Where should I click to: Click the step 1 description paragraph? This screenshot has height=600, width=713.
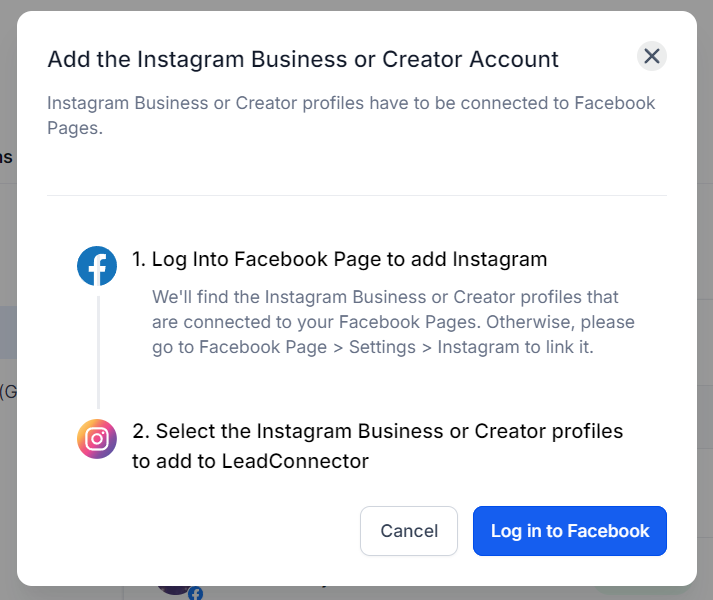pos(393,322)
